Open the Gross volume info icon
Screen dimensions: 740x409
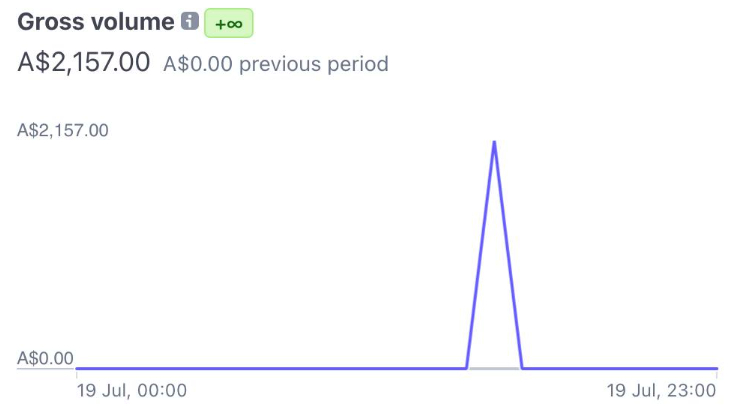(190, 21)
